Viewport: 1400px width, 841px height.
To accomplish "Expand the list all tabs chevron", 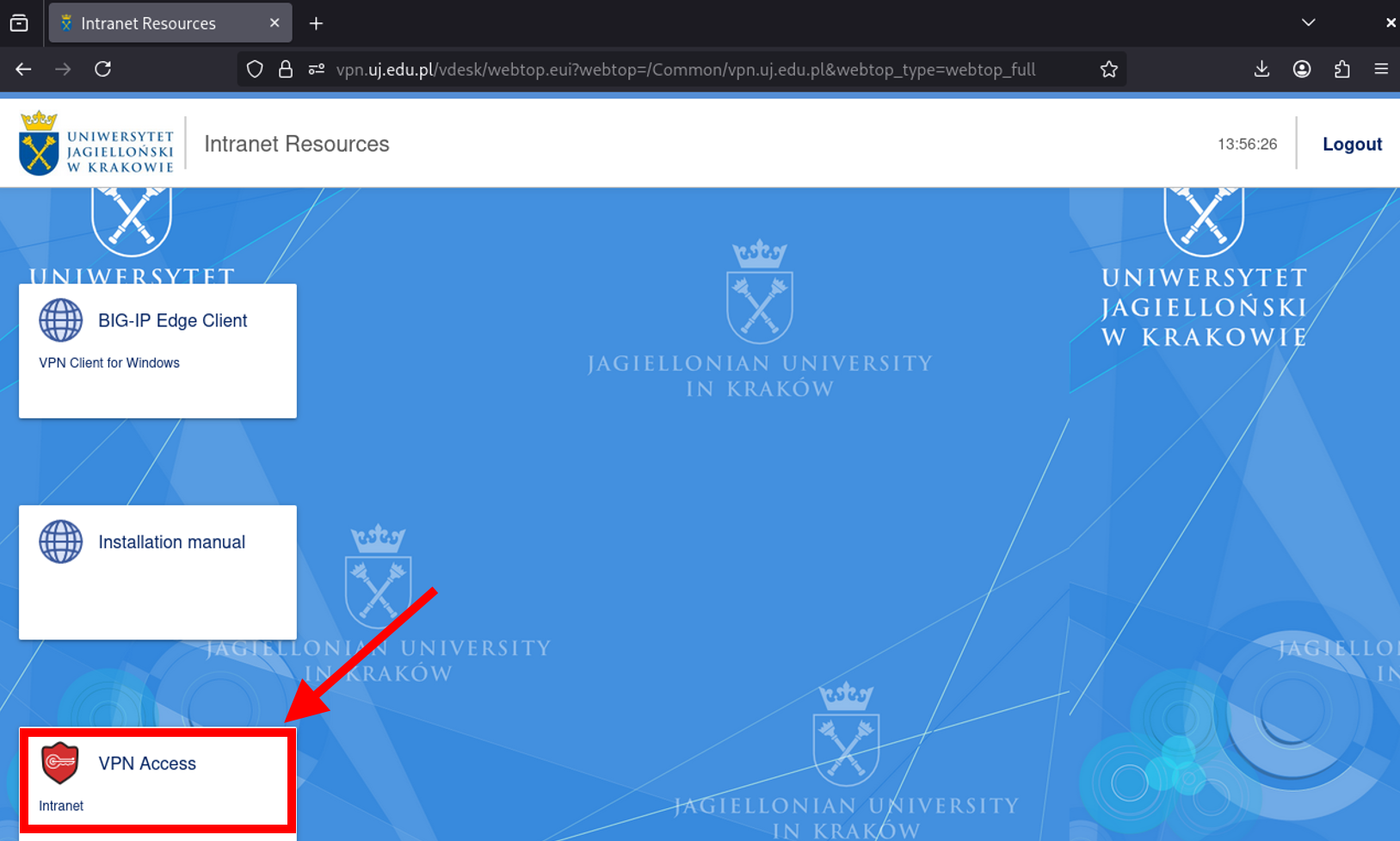I will [x=1308, y=22].
